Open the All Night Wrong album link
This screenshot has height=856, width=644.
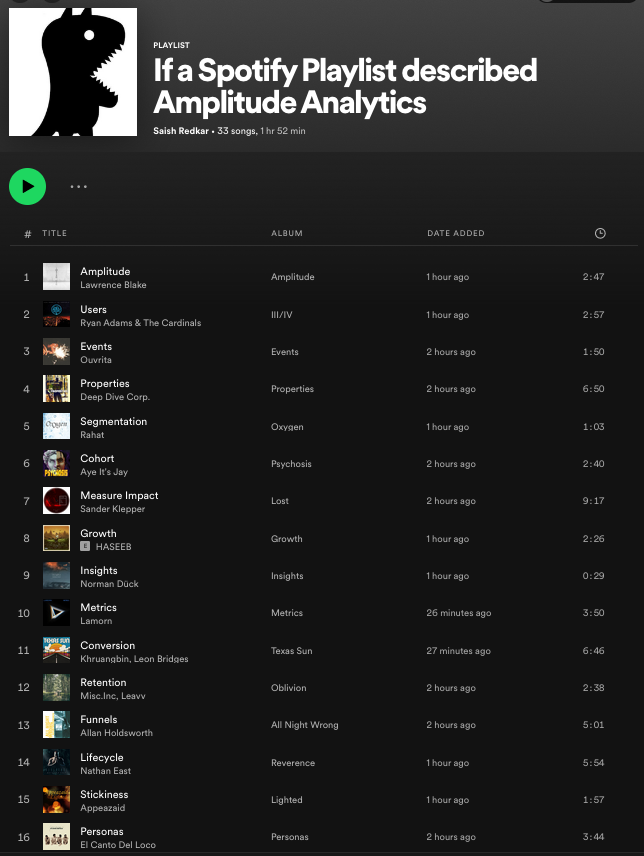pos(305,725)
